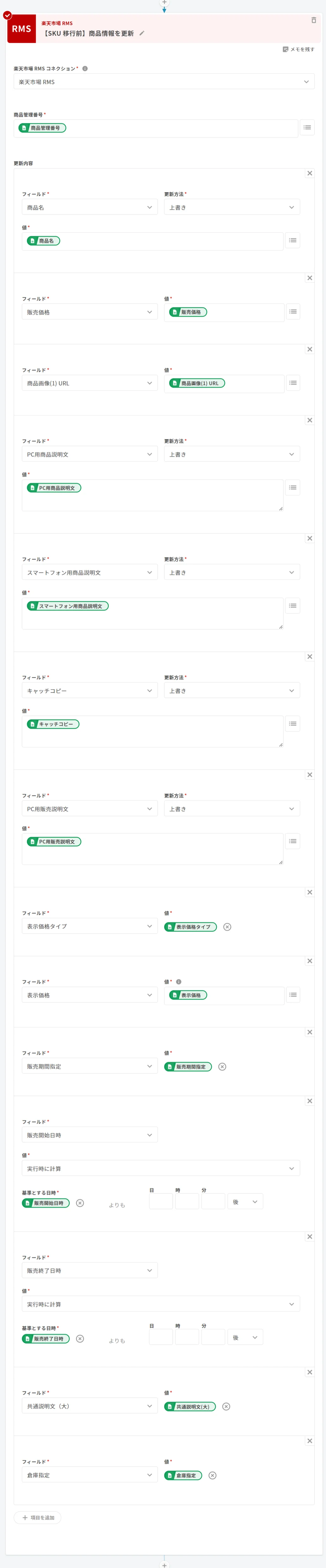Click the trash delete icon for the step
Image resolution: width=326 pixels, height=1568 pixels.
tap(313, 20)
